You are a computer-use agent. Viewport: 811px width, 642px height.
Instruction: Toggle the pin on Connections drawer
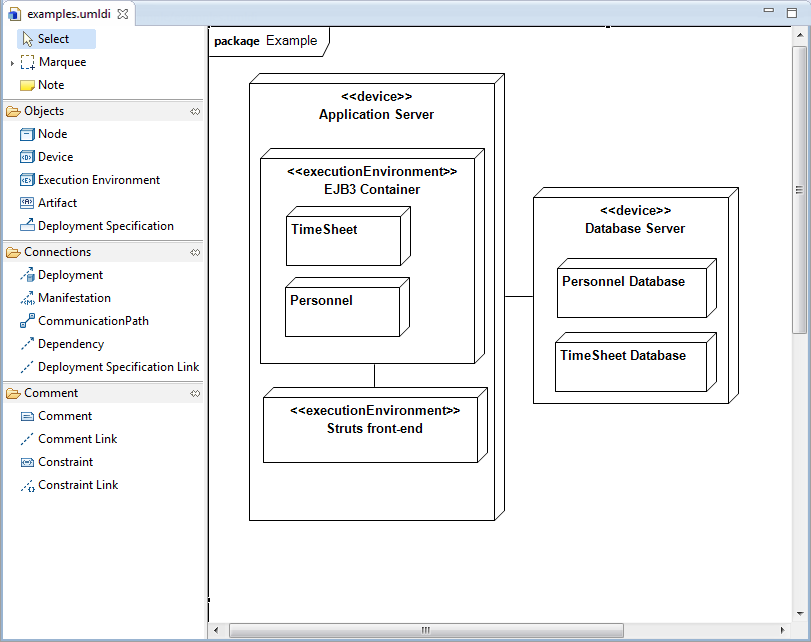click(195, 253)
